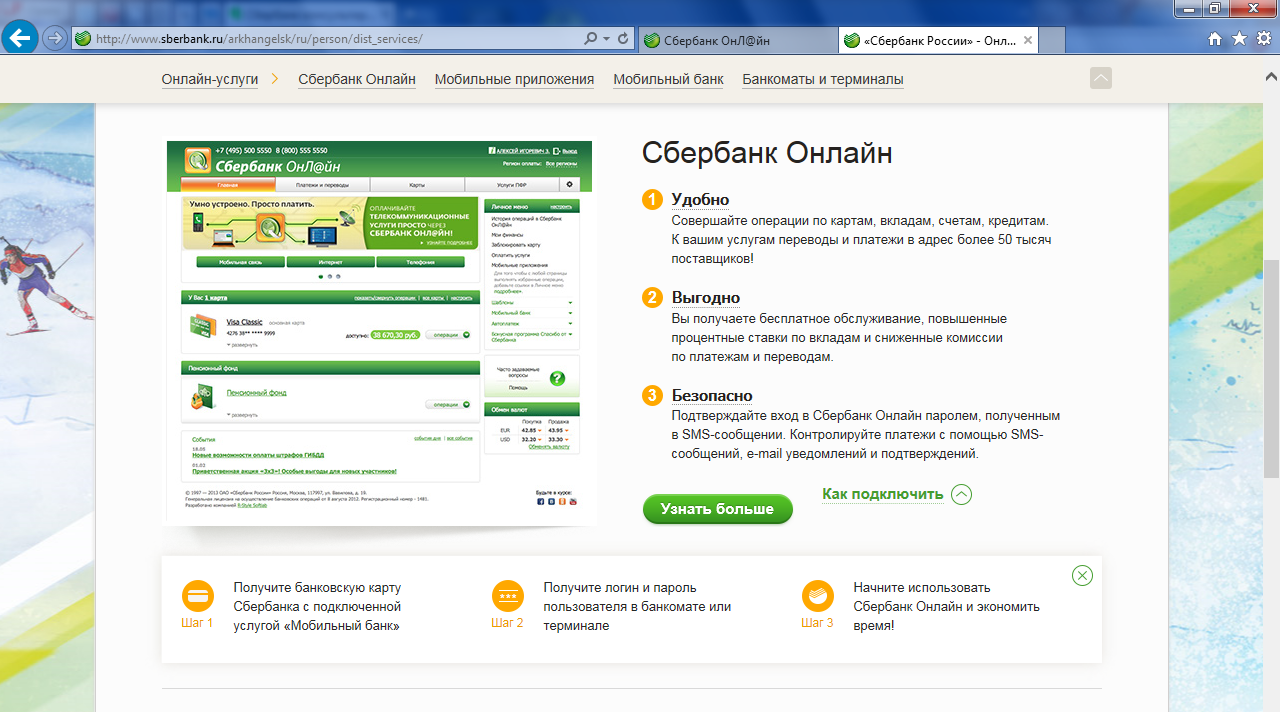Open the Мобильные приложения navigation item
The image size is (1280, 712).
514,79
